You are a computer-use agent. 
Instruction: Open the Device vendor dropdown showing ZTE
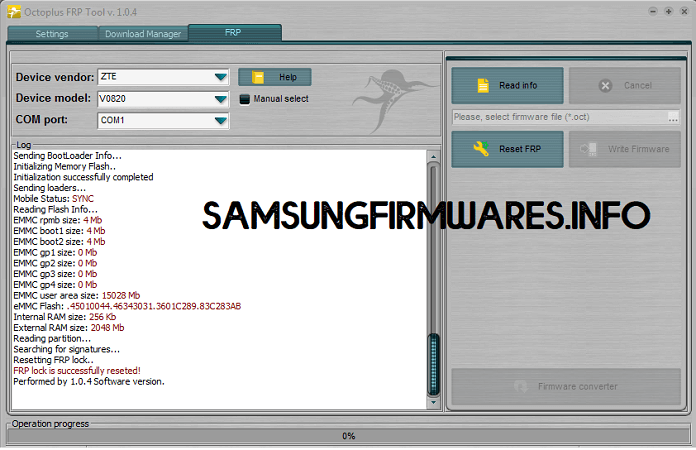tap(163, 77)
